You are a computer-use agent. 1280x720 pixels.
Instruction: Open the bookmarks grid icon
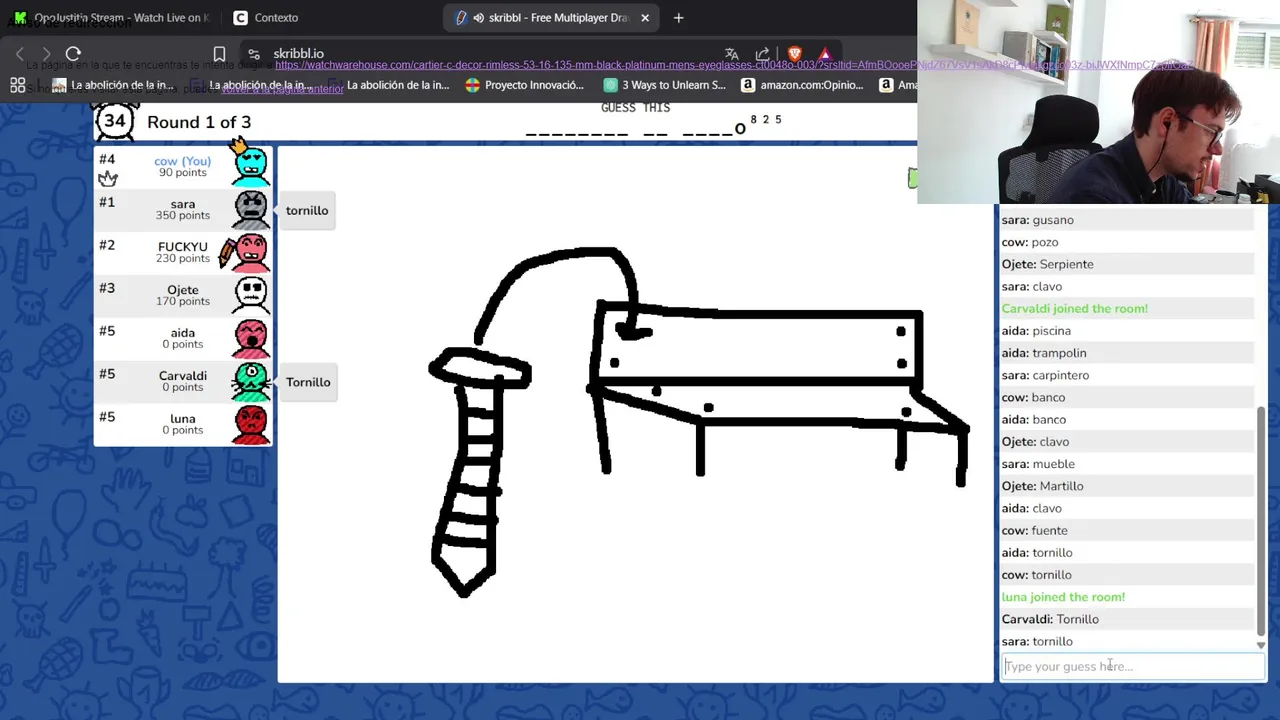18,85
